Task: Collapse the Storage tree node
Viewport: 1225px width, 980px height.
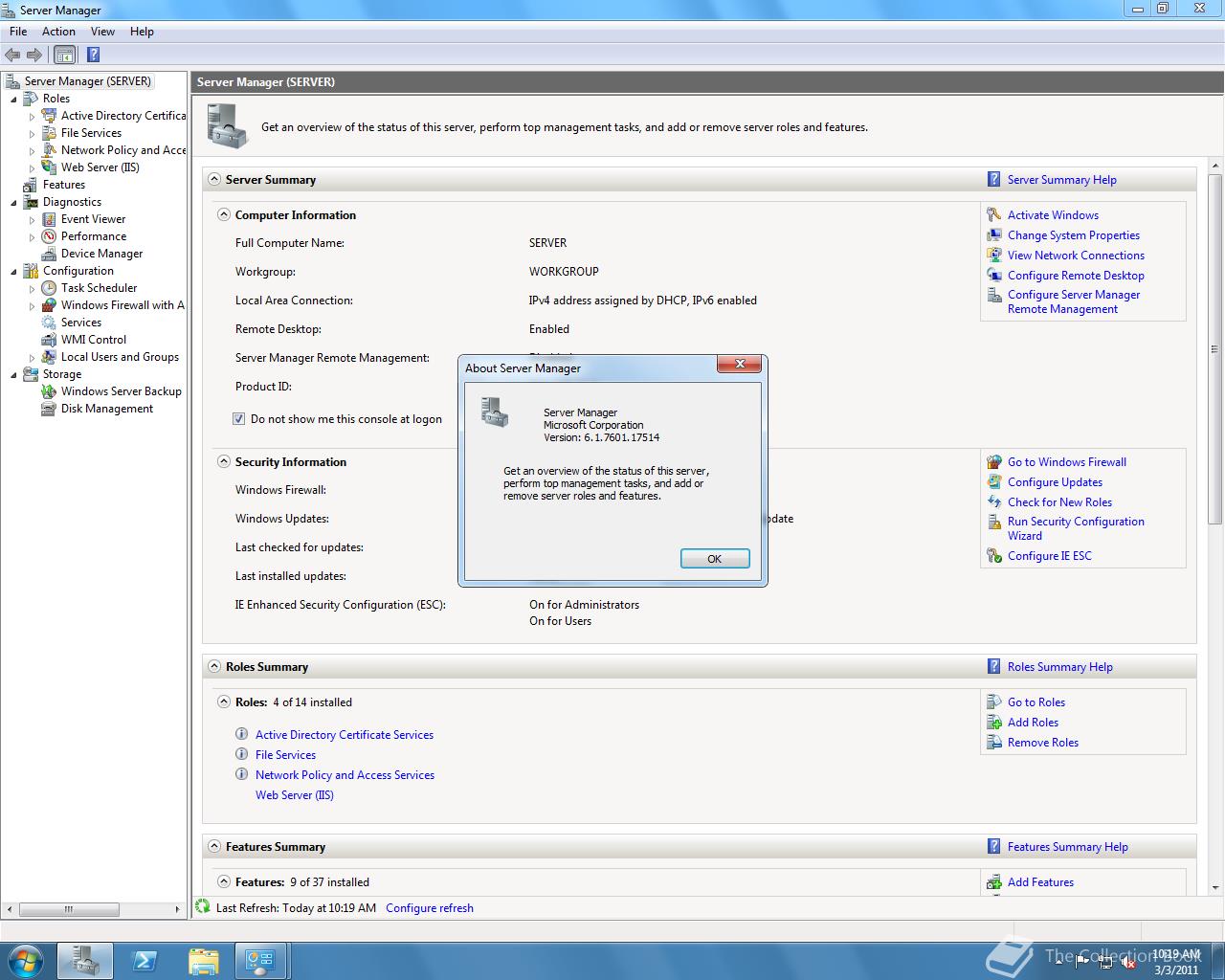Action: point(13,375)
